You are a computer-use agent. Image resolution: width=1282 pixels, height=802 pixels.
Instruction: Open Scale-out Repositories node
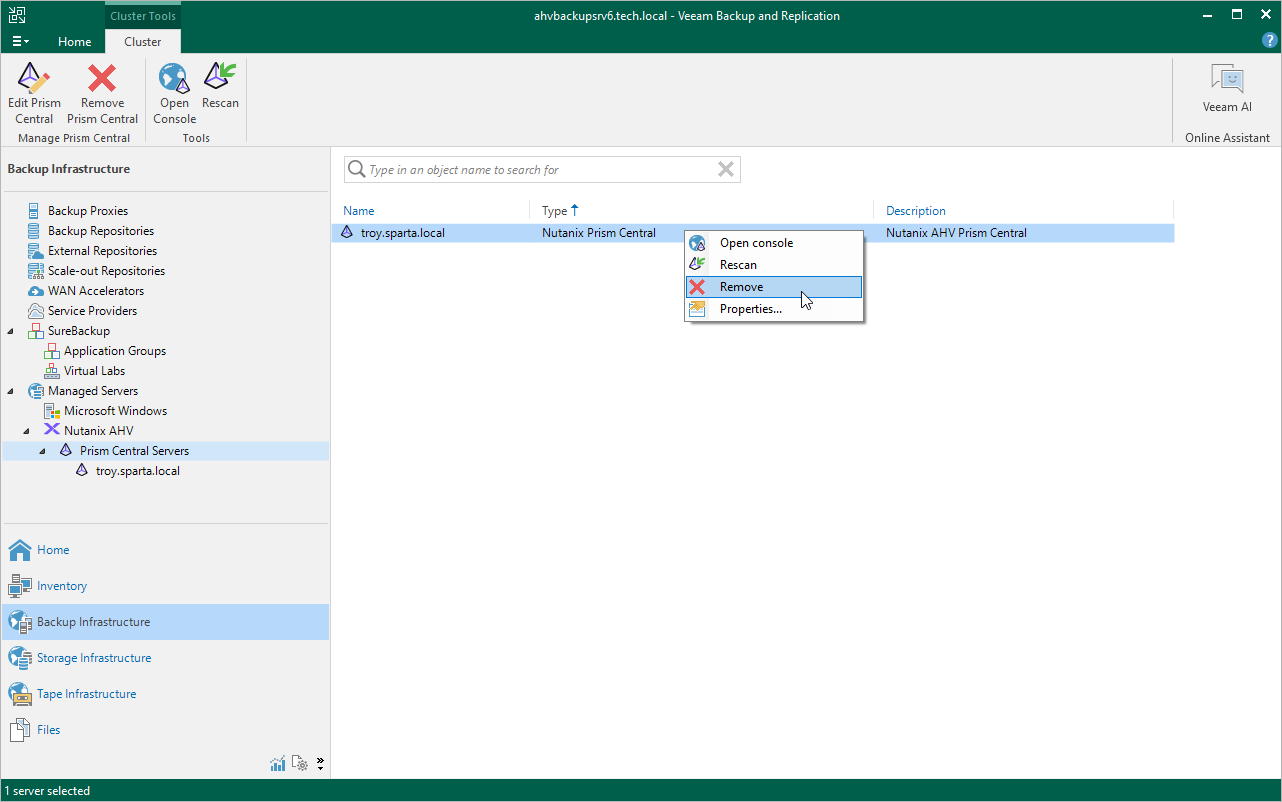[106, 271]
